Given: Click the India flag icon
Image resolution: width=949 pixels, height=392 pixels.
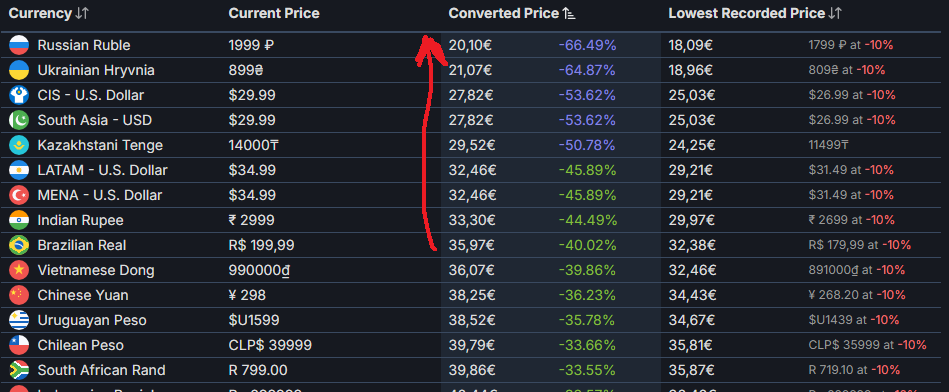Looking at the screenshot, I should pos(19,220).
